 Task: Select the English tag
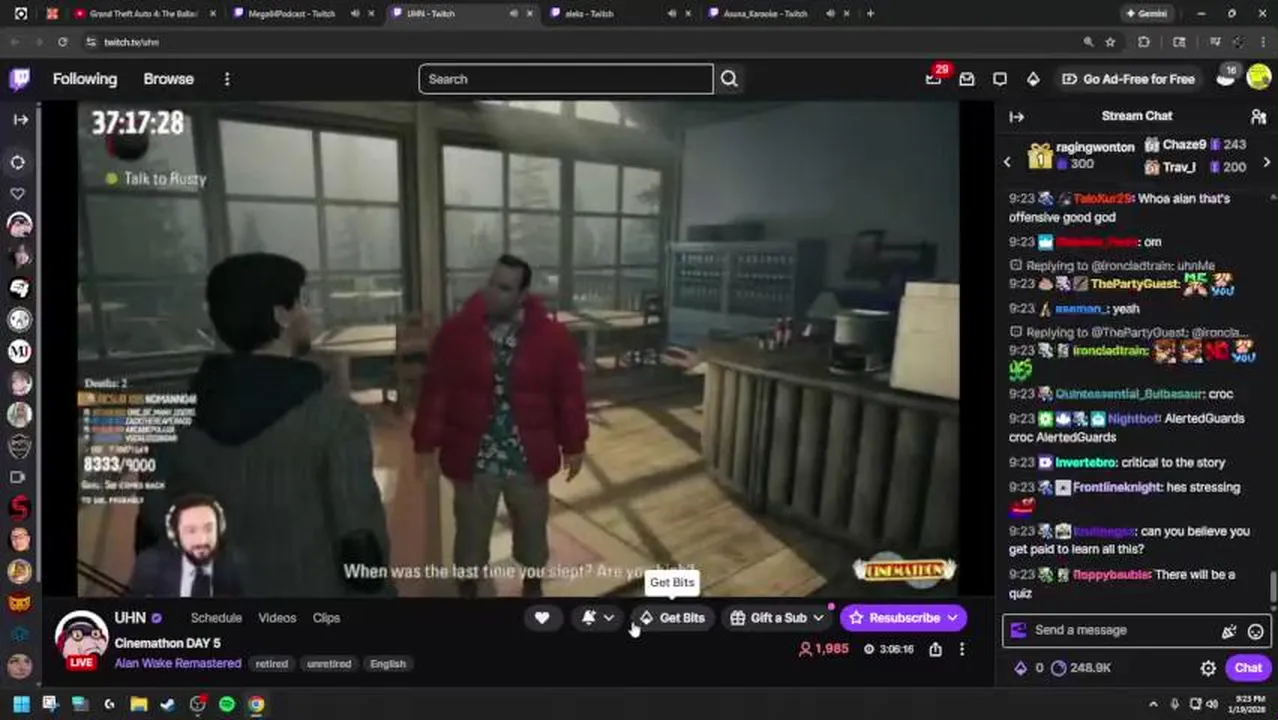click(x=388, y=664)
